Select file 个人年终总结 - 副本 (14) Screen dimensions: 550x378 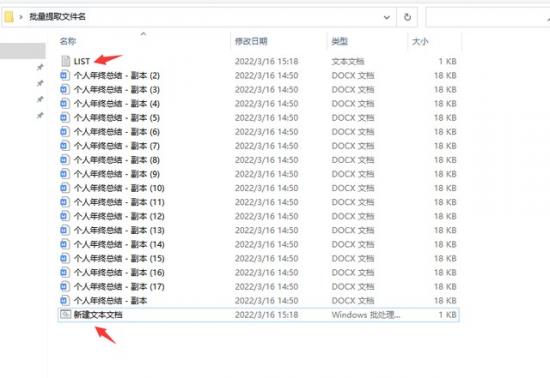119,244
